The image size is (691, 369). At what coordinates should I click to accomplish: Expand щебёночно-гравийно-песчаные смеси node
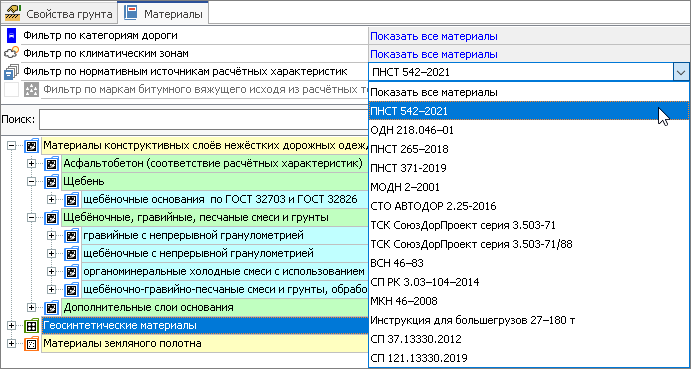pyautogui.click(x=52, y=289)
